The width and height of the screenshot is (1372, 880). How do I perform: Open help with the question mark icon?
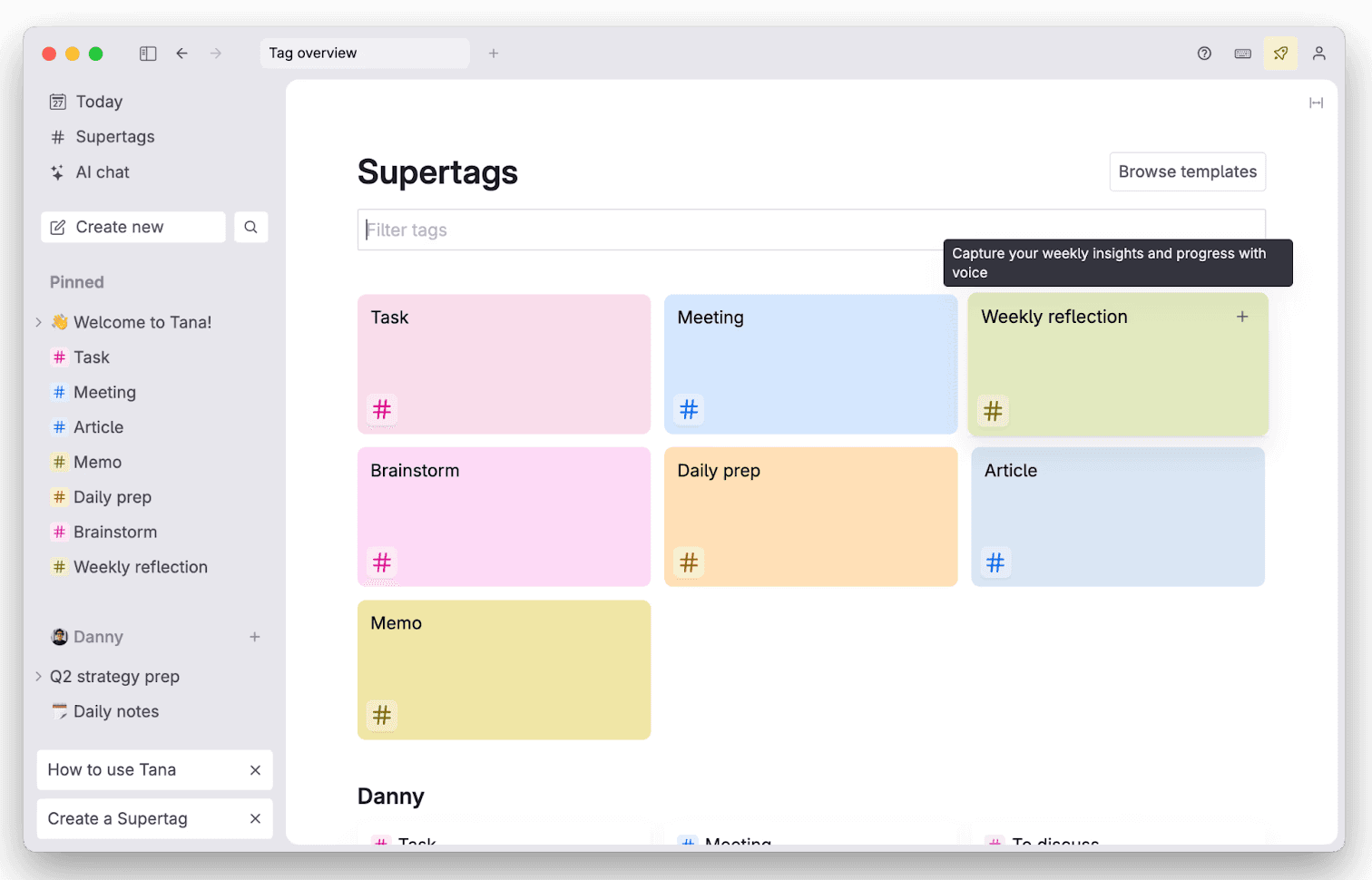pos(1204,54)
